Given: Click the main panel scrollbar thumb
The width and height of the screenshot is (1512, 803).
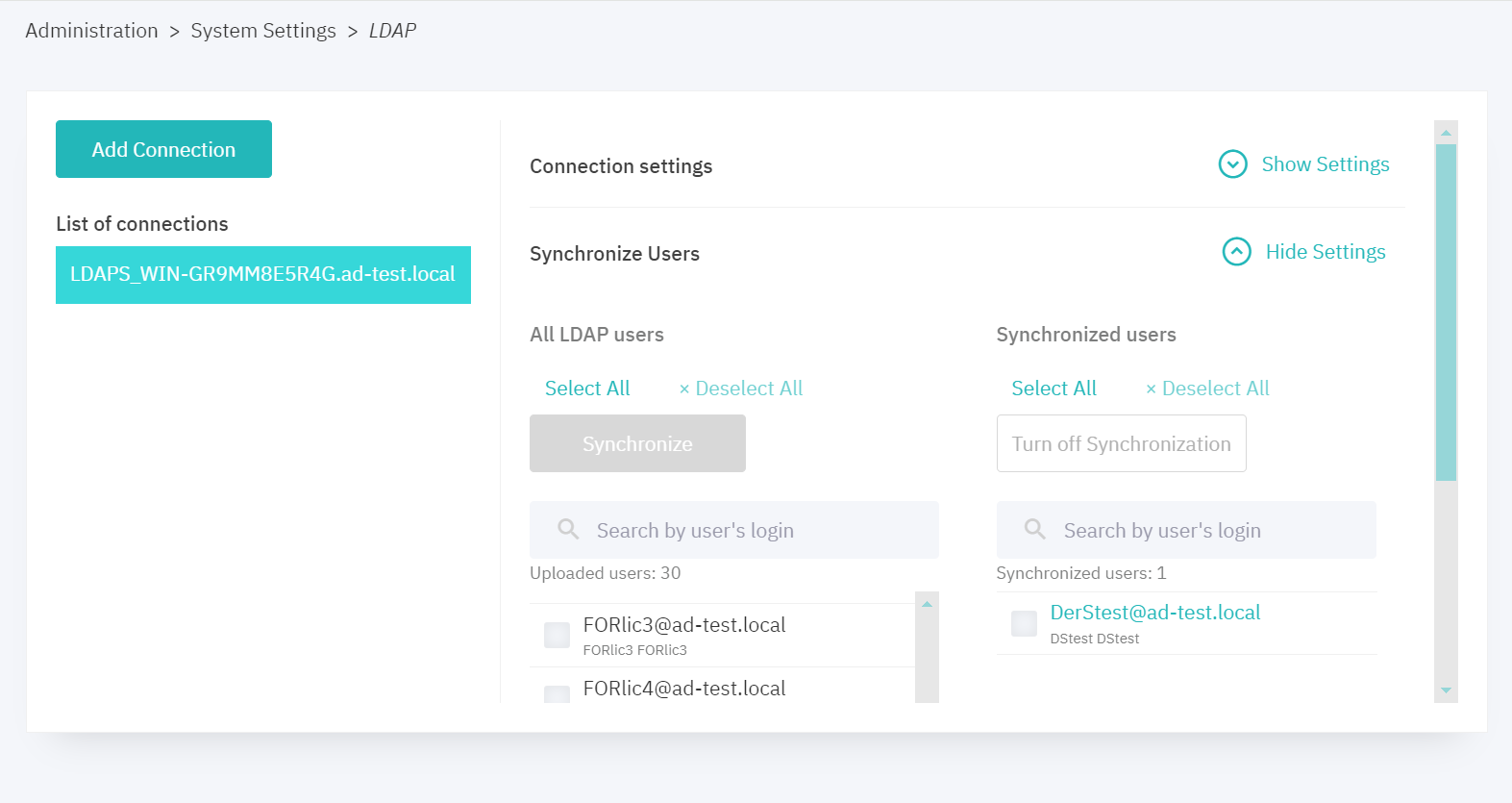Looking at the screenshot, I should coord(1446,313).
